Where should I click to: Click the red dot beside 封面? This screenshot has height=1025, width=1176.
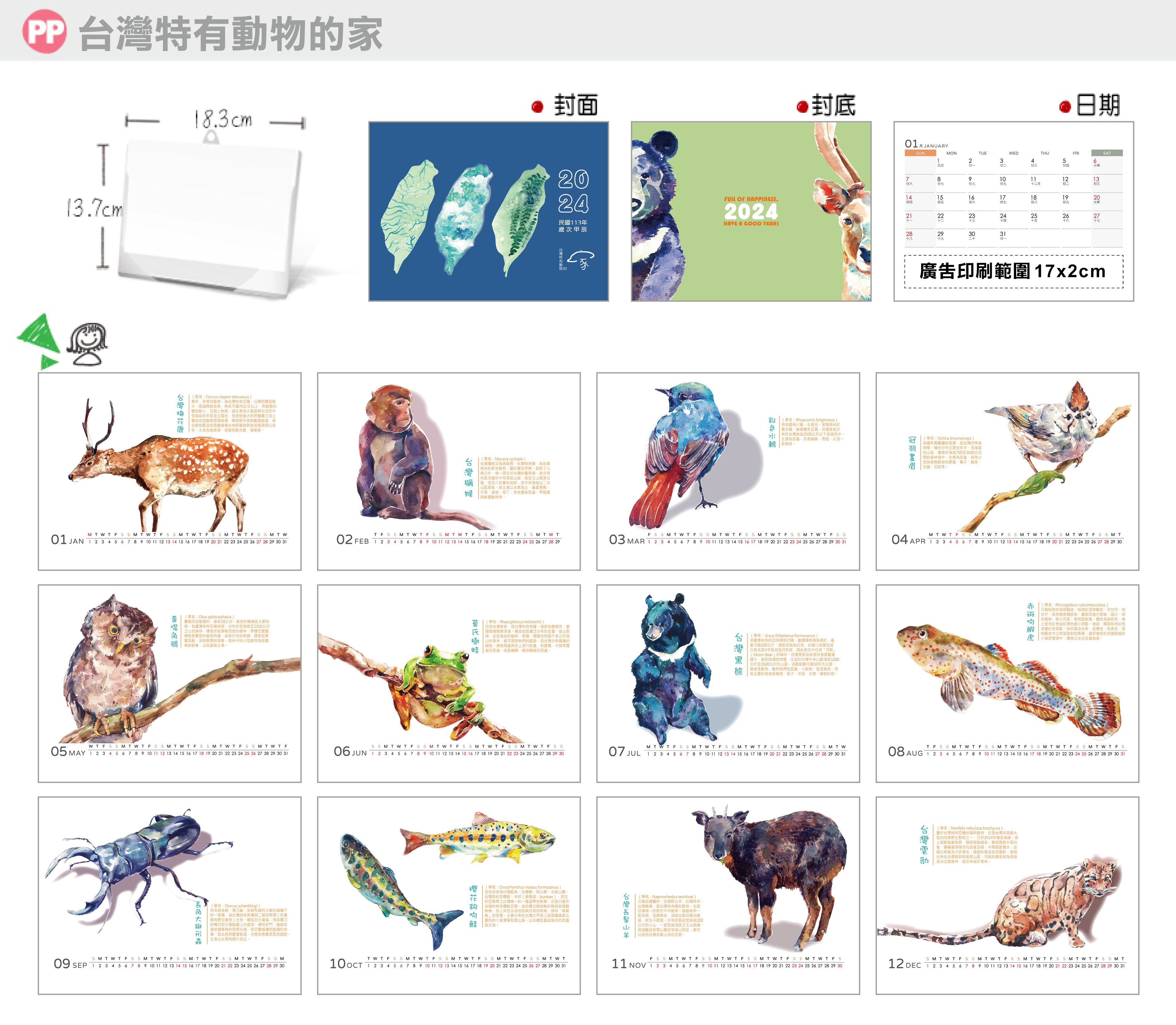coord(537,106)
